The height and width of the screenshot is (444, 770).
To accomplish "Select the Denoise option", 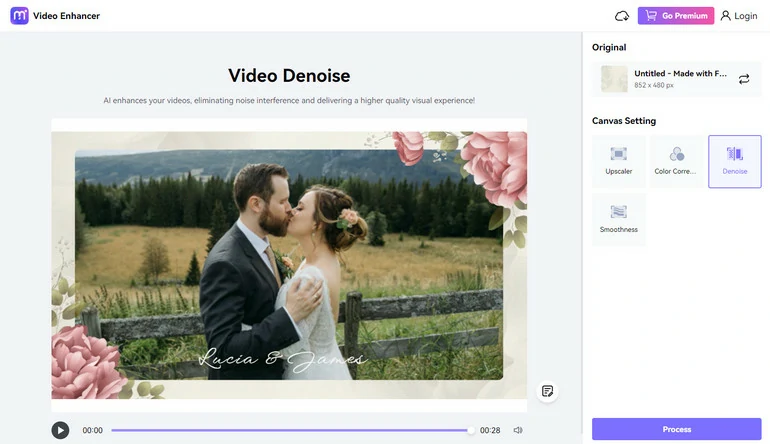I will click(735, 162).
